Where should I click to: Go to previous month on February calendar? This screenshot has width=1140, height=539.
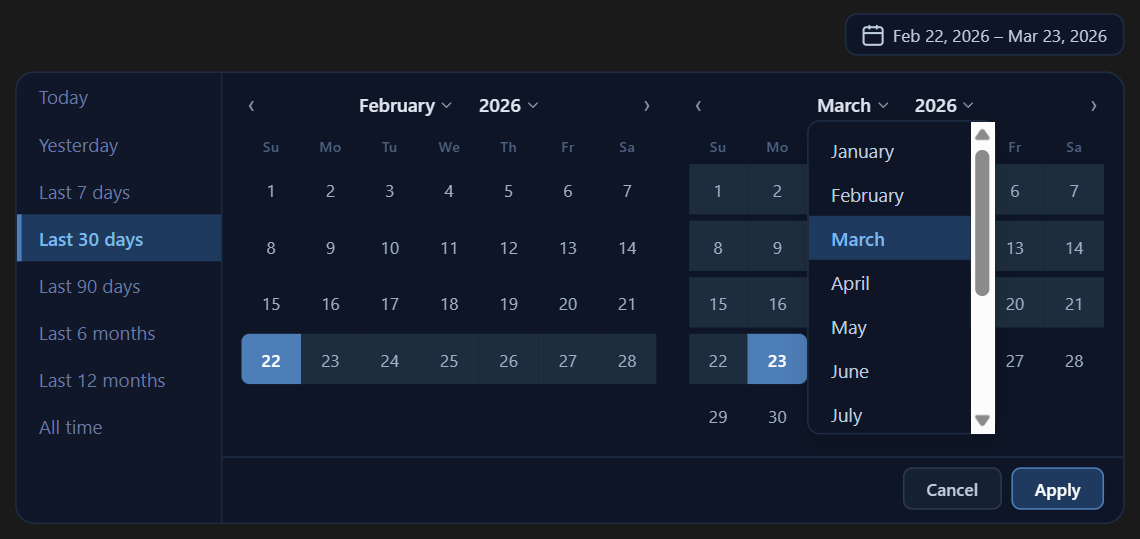(251, 106)
